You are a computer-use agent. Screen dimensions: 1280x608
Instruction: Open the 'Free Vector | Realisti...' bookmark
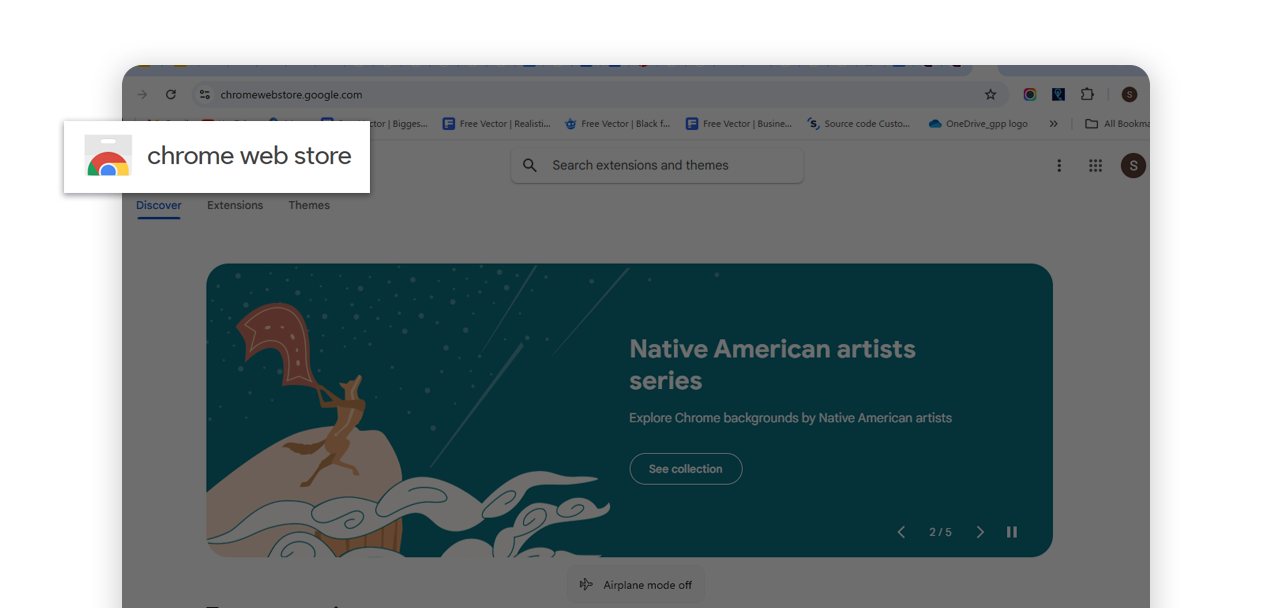click(x=497, y=124)
